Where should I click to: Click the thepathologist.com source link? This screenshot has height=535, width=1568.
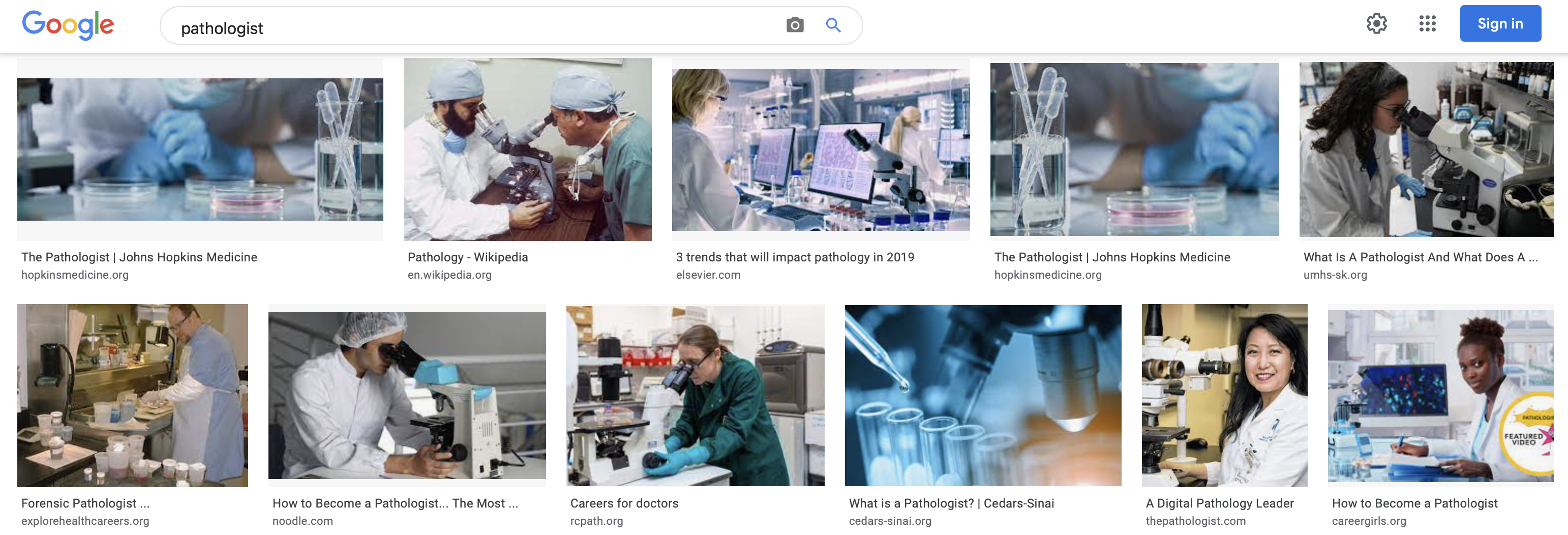coord(1195,520)
